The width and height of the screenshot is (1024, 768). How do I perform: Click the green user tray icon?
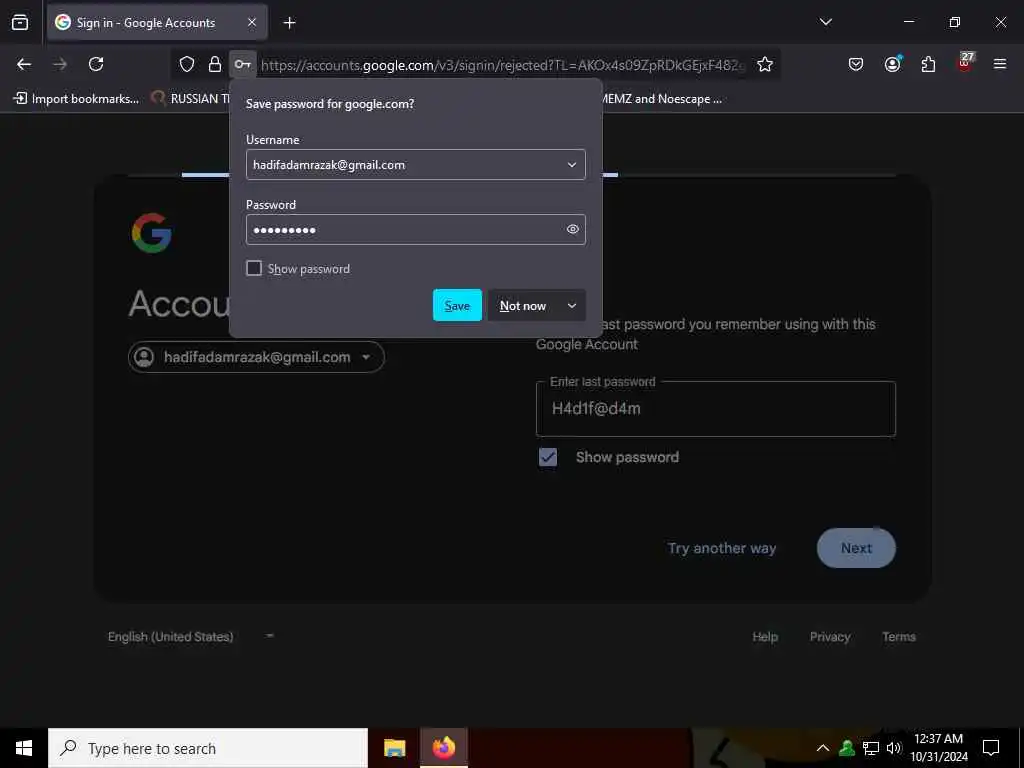pyautogui.click(x=847, y=748)
